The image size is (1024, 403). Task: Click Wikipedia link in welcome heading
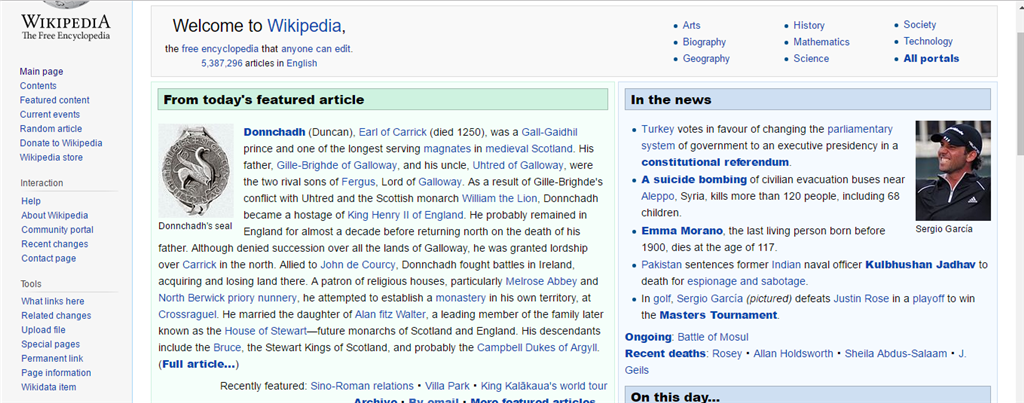click(304, 26)
